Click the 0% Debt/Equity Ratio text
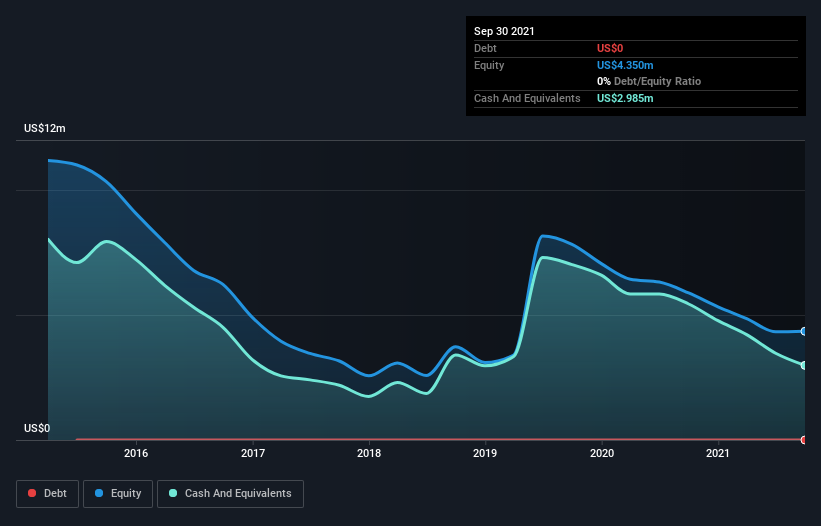 pyautogui.click(x=649, y=82)
